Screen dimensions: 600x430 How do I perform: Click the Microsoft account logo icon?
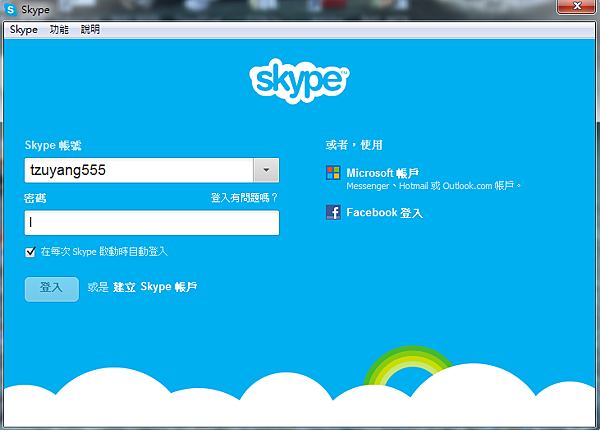pyautogui.click(x=333, y=173)
